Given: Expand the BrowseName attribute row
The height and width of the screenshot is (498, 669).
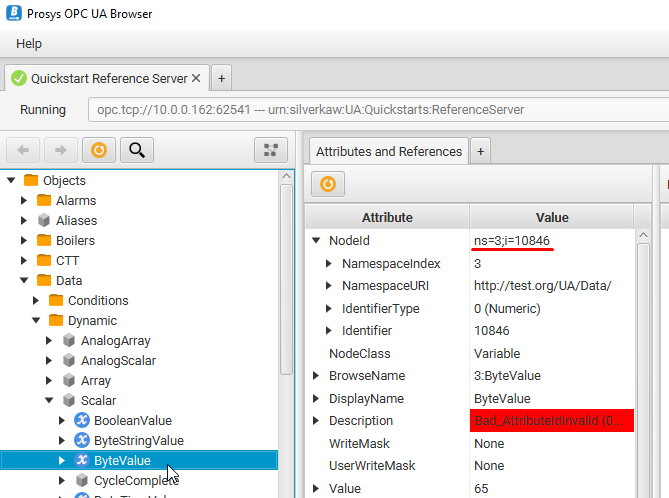Looking at the screenshot, I should [x=317, y=376].
